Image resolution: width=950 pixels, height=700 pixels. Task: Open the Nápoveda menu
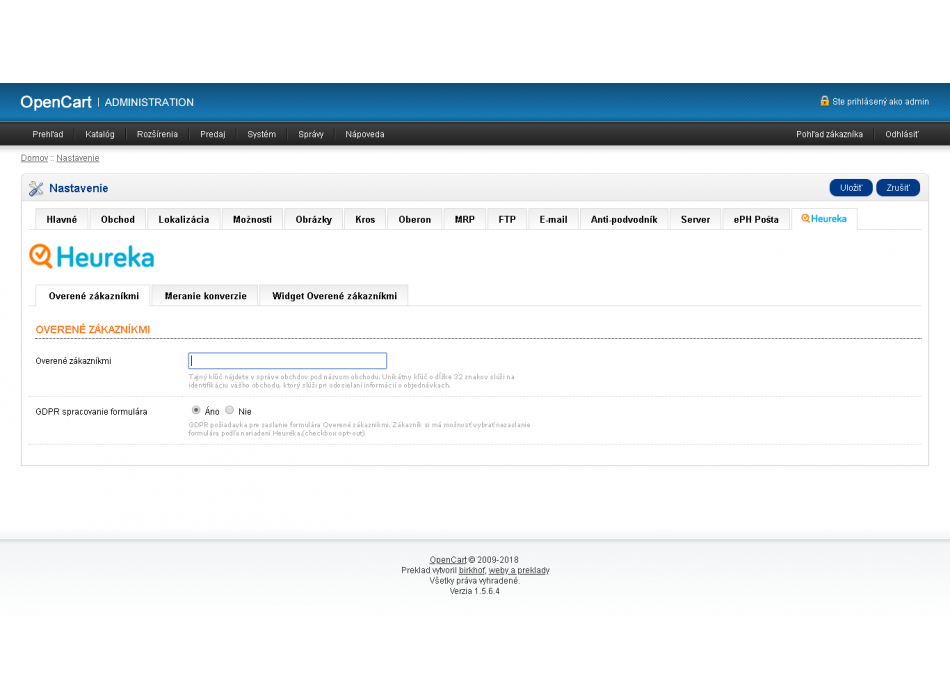click(x=365, y=134)
